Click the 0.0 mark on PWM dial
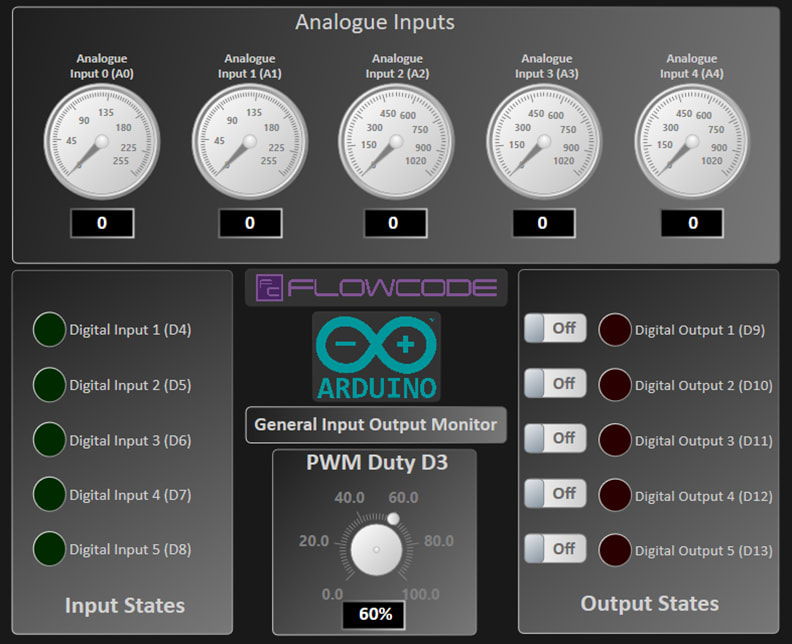792x644 pixels. coord(332,594)
